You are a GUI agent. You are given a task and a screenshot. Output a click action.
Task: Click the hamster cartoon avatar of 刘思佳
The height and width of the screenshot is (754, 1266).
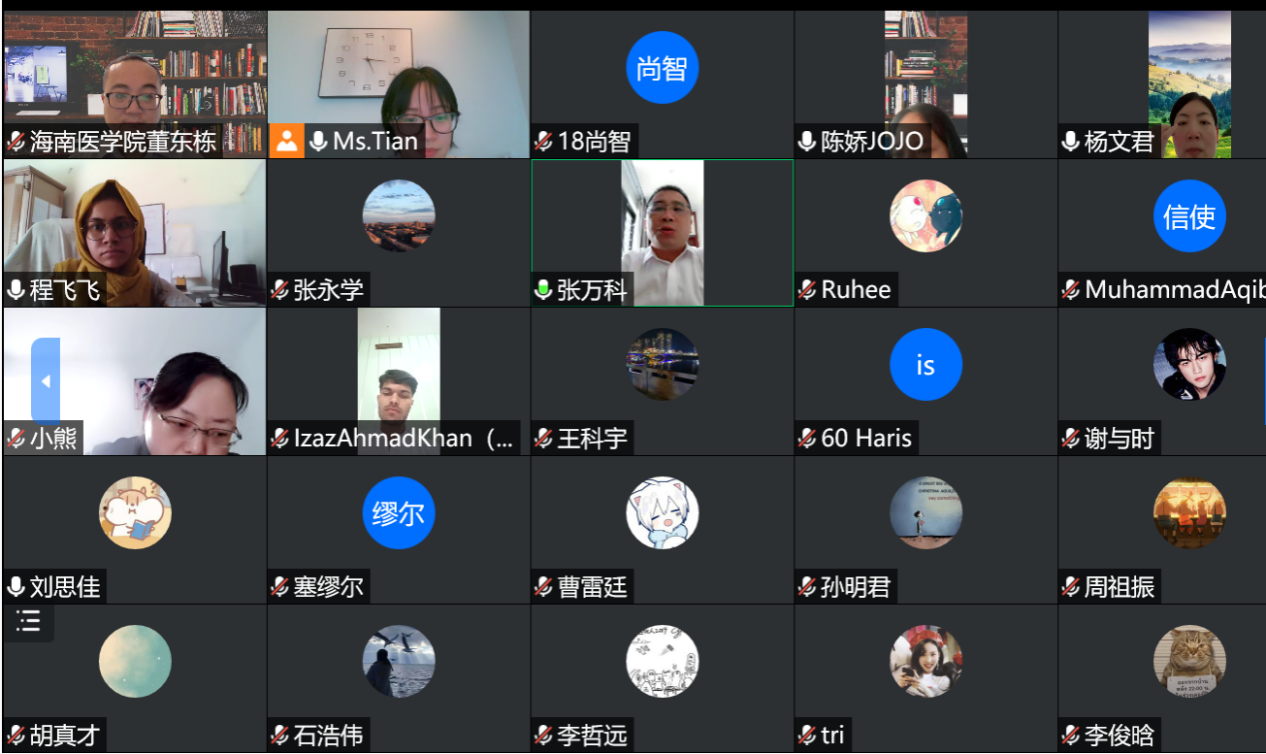click(135, 513)
